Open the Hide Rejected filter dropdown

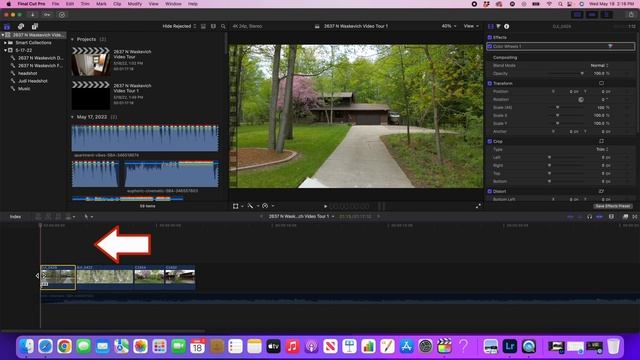click(179, 26)
